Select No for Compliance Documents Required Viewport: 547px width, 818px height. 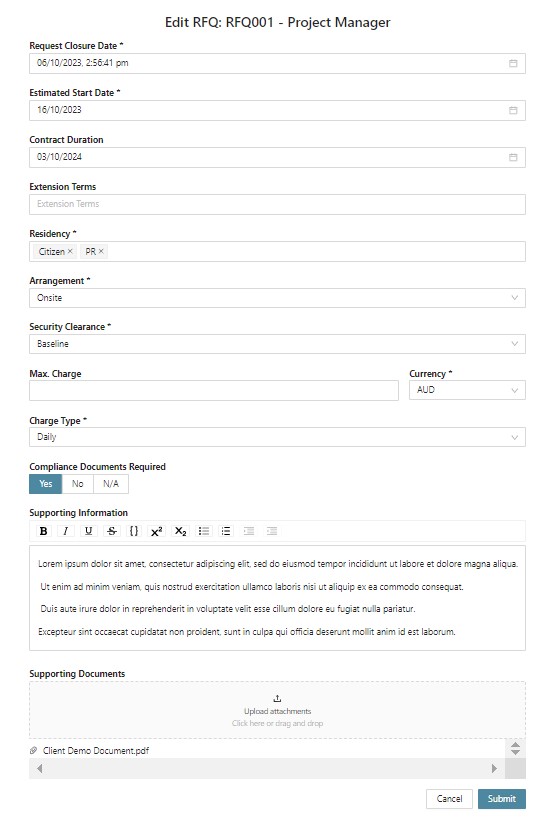pyautogui.click(x=78, y=484)
